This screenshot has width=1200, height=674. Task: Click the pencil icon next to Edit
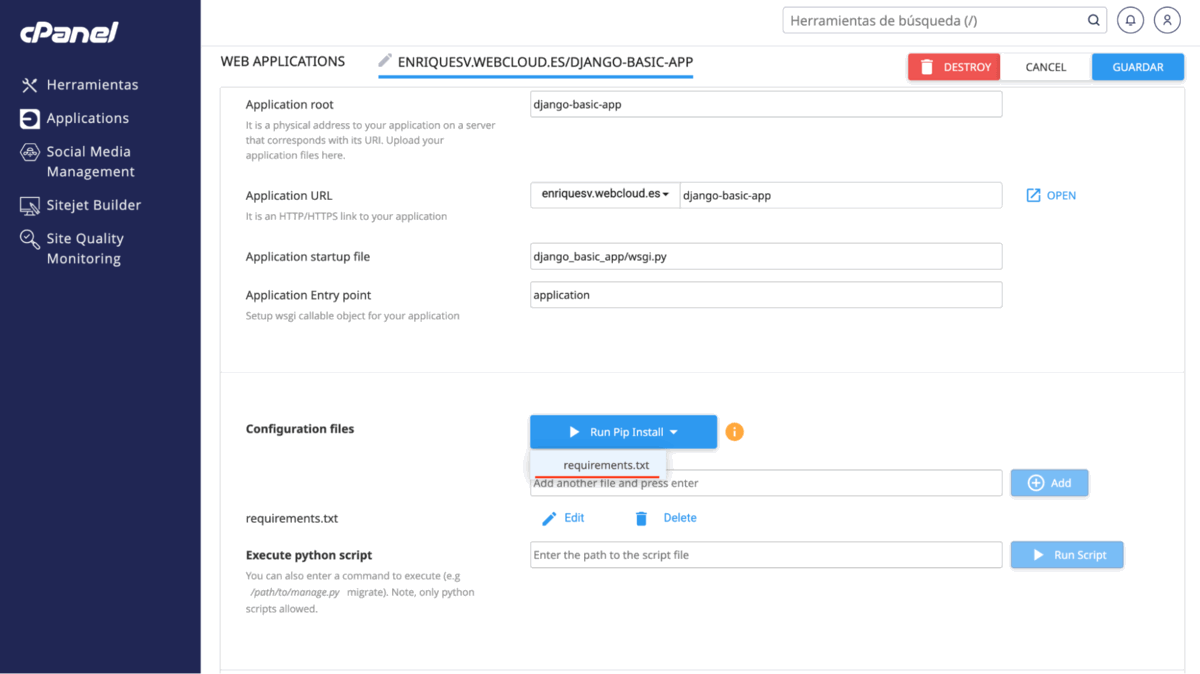point(549,518)
